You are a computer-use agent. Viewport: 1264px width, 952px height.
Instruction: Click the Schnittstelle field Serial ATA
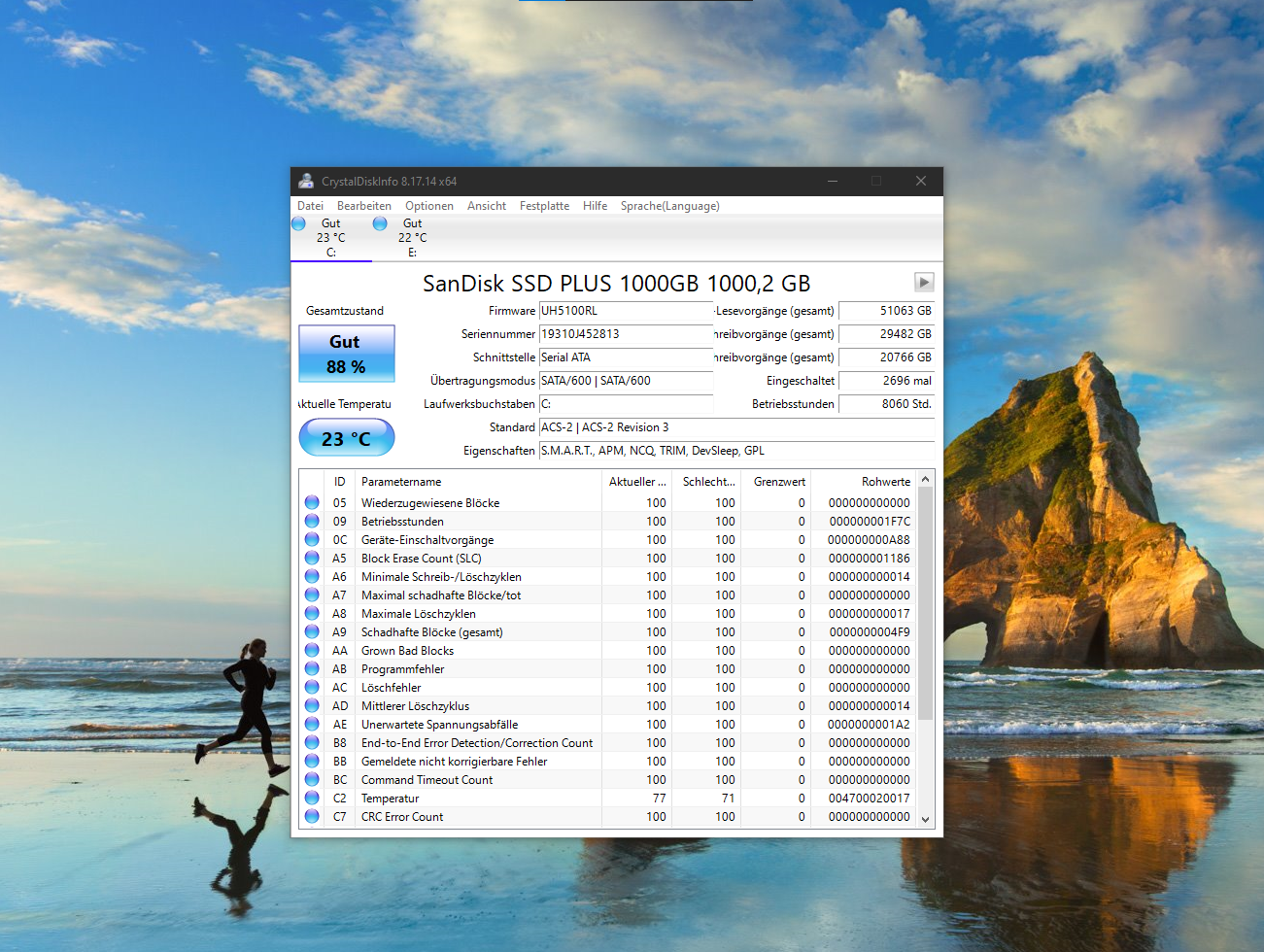(x=626, y=357)
